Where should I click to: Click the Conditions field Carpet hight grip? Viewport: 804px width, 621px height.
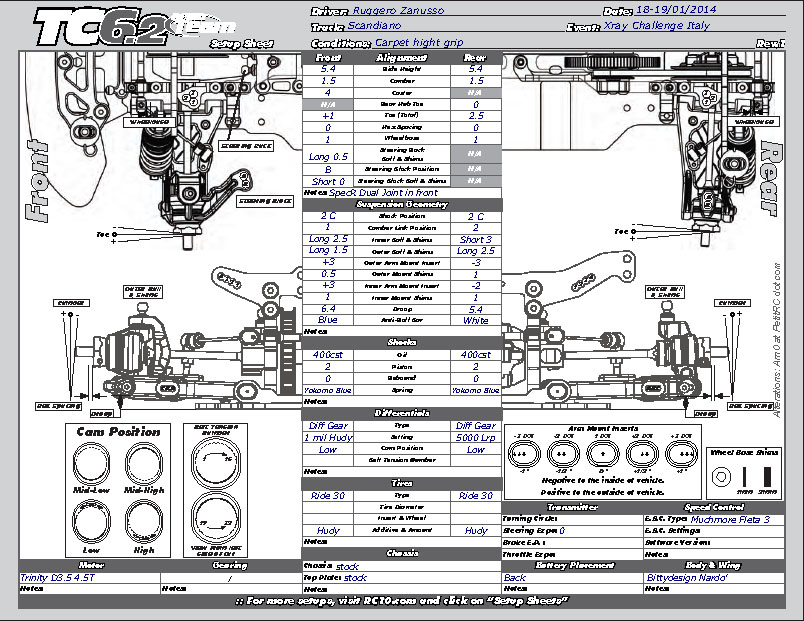click(x=419, y=43)
